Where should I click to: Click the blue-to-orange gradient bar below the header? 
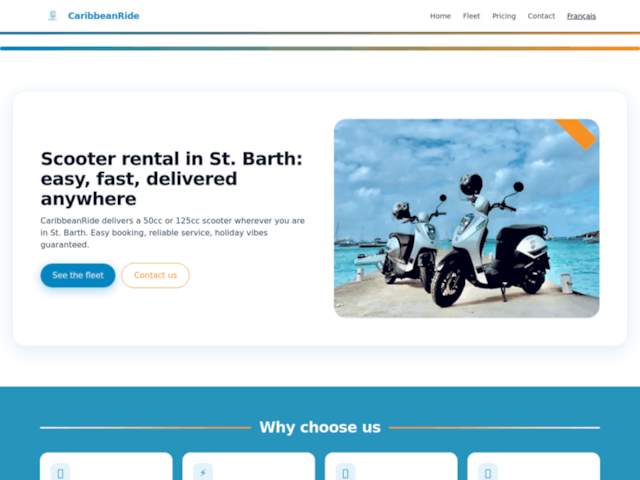[x=320, y=49]
